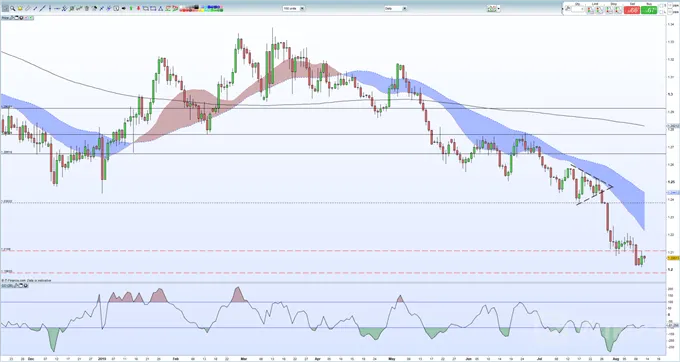Open the drawing color palette
680x362 pixels.
point(201,8)
